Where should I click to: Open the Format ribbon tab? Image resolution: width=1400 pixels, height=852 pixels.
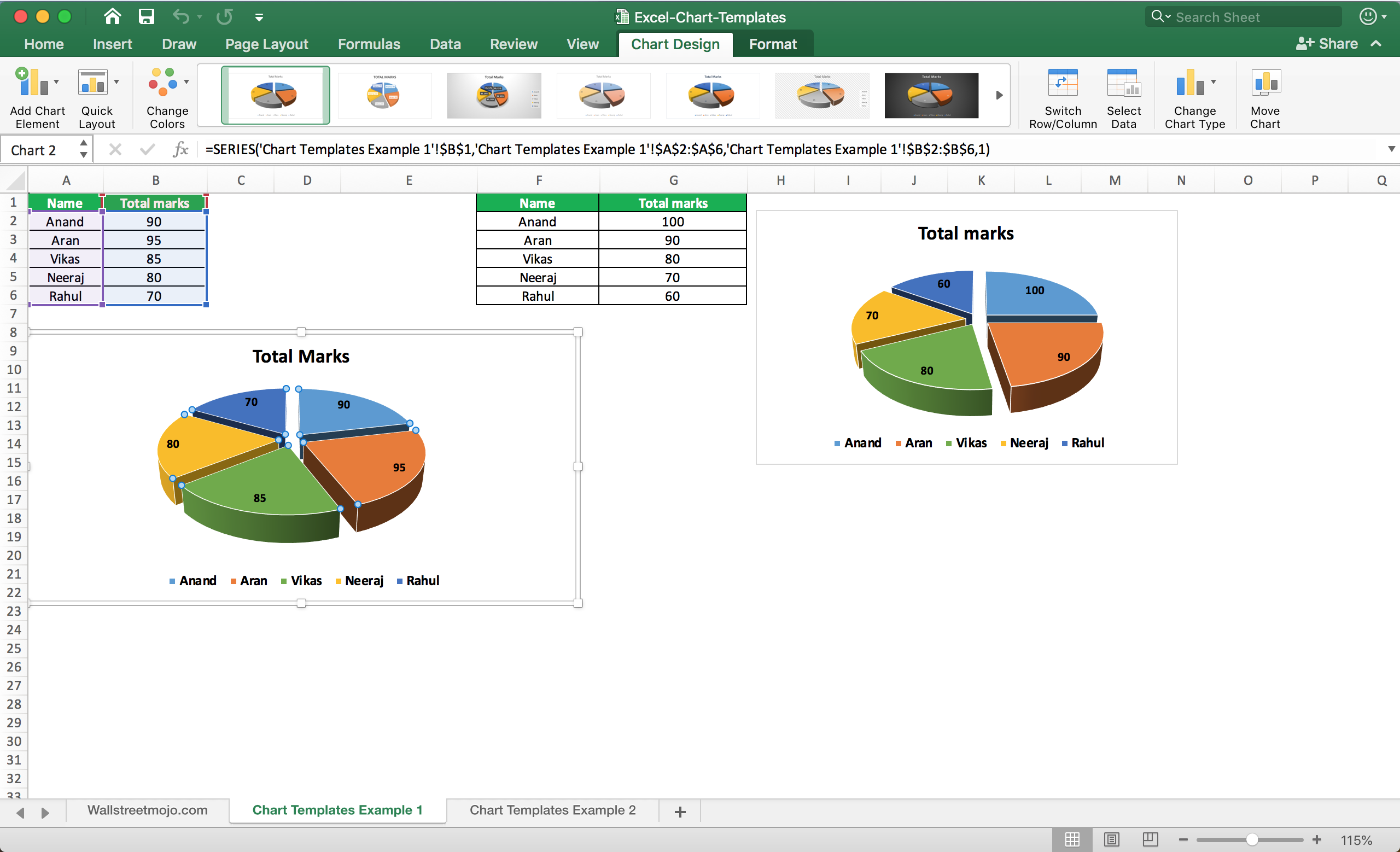pyautogui.click(x=772, y=44)
